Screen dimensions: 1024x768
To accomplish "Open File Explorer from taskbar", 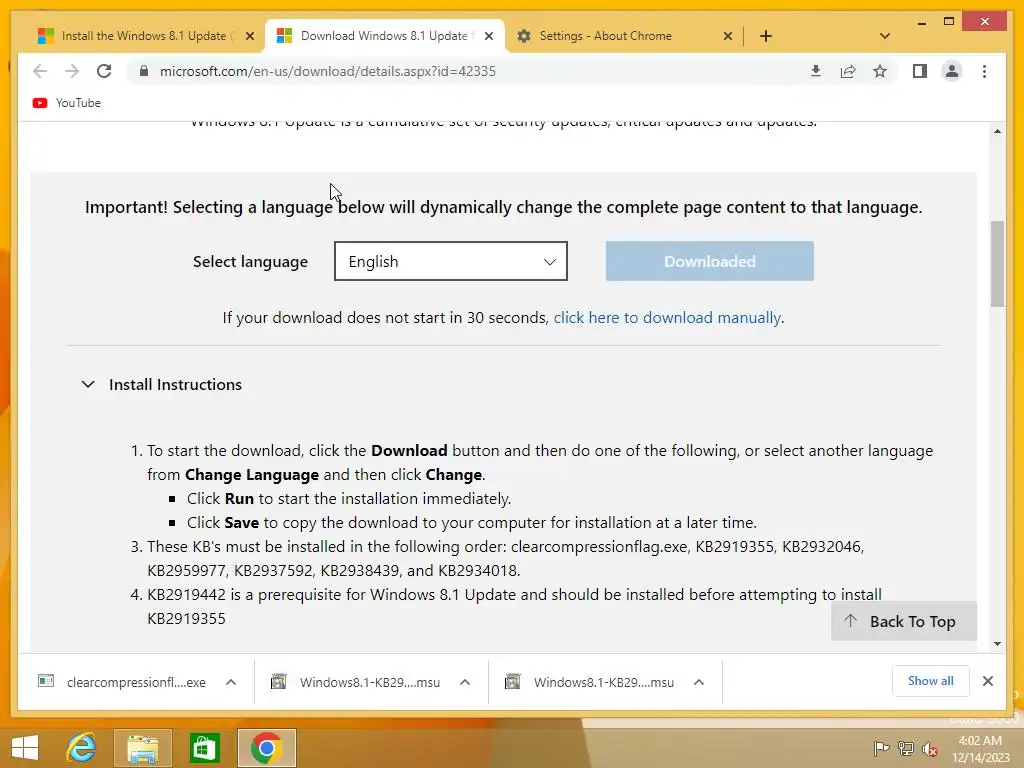I will (x=143, y=748).
